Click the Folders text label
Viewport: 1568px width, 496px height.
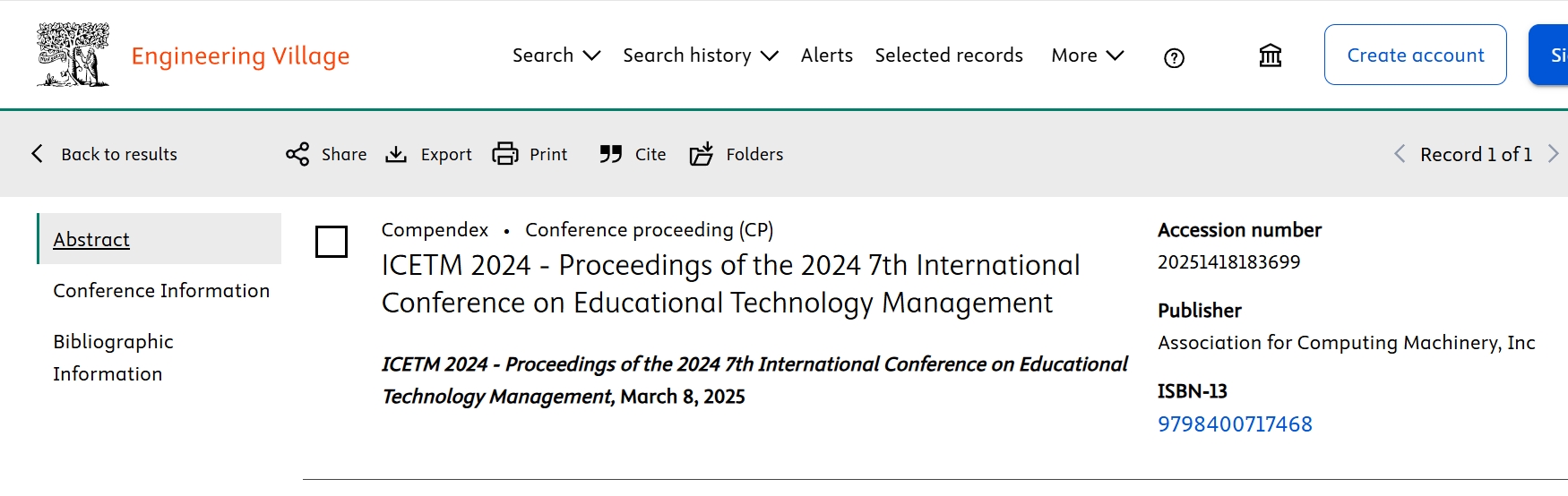pos(754,154)
